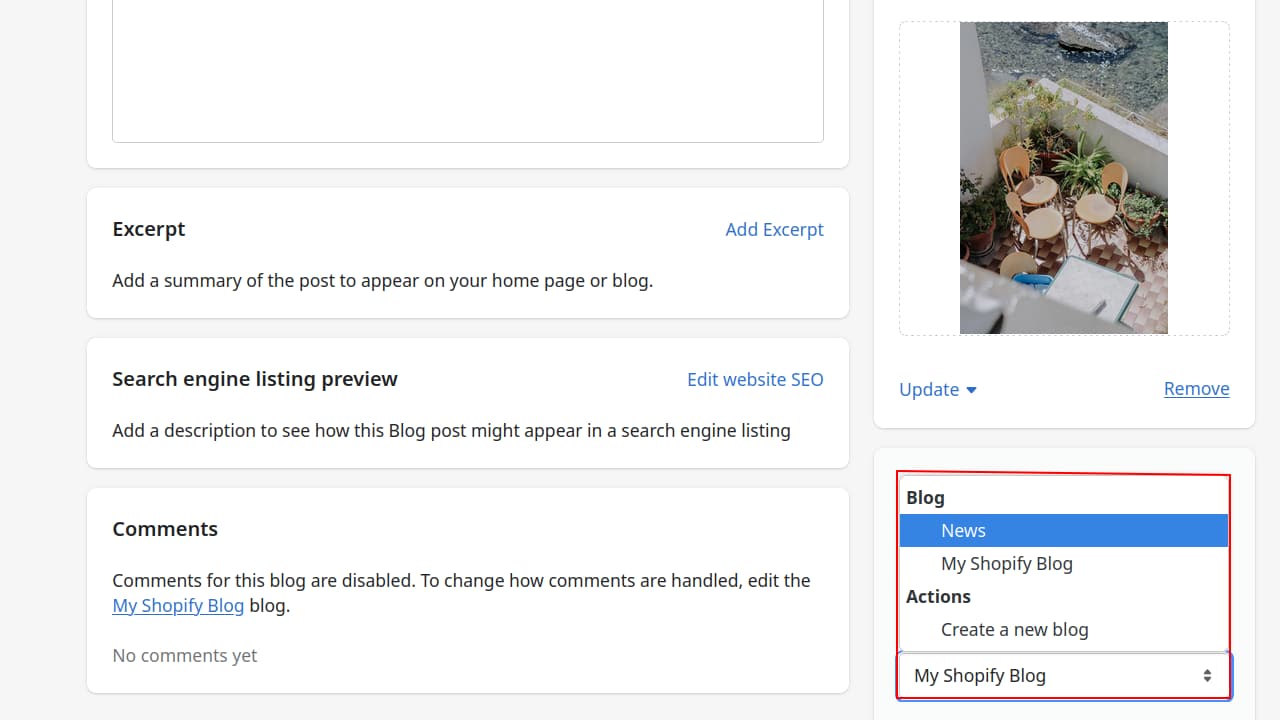
Task: Click the No comments yet text
Action: click(185, 655)
